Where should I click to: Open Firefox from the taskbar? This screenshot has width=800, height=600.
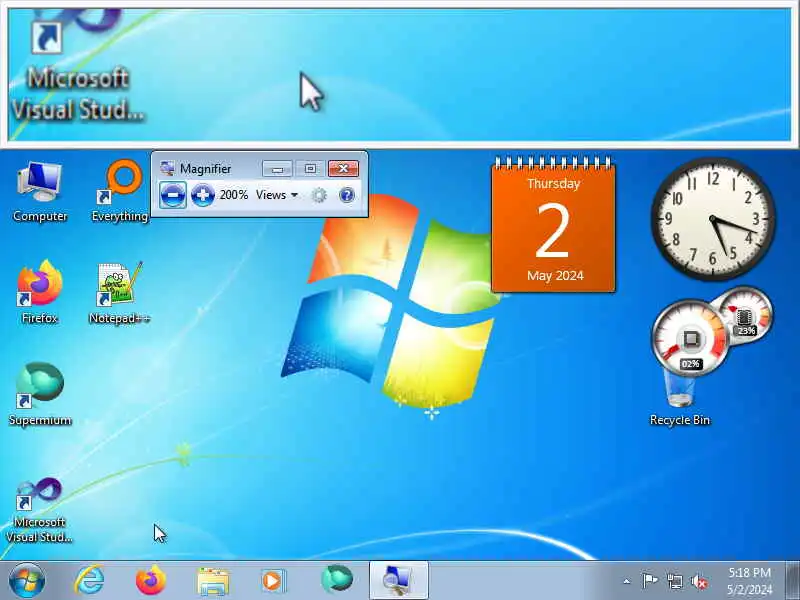point(151,580)
